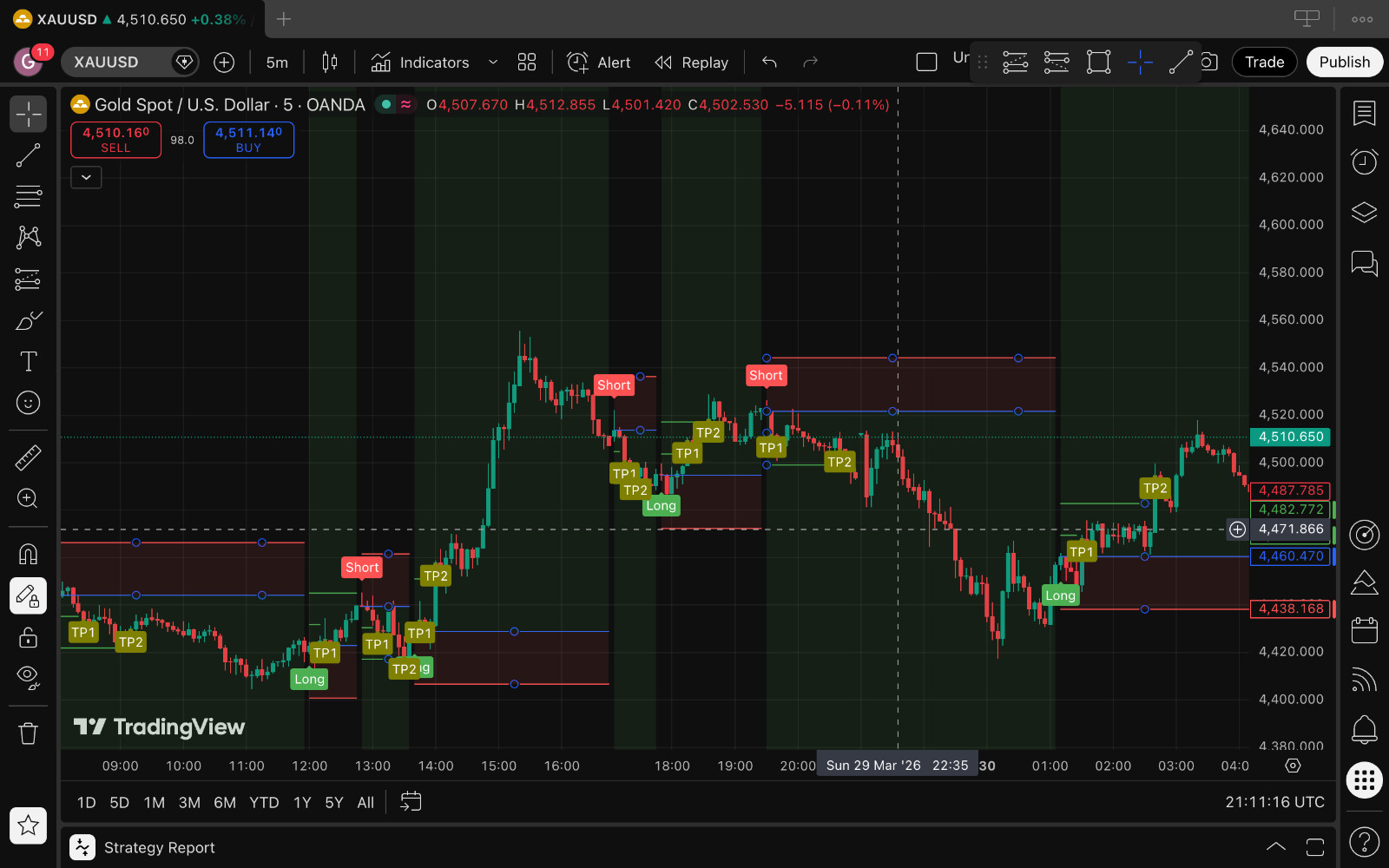Select the trend line drawing tool
Image resolution: width=1389 pixels, height=868 pixels.
point(28,155)
